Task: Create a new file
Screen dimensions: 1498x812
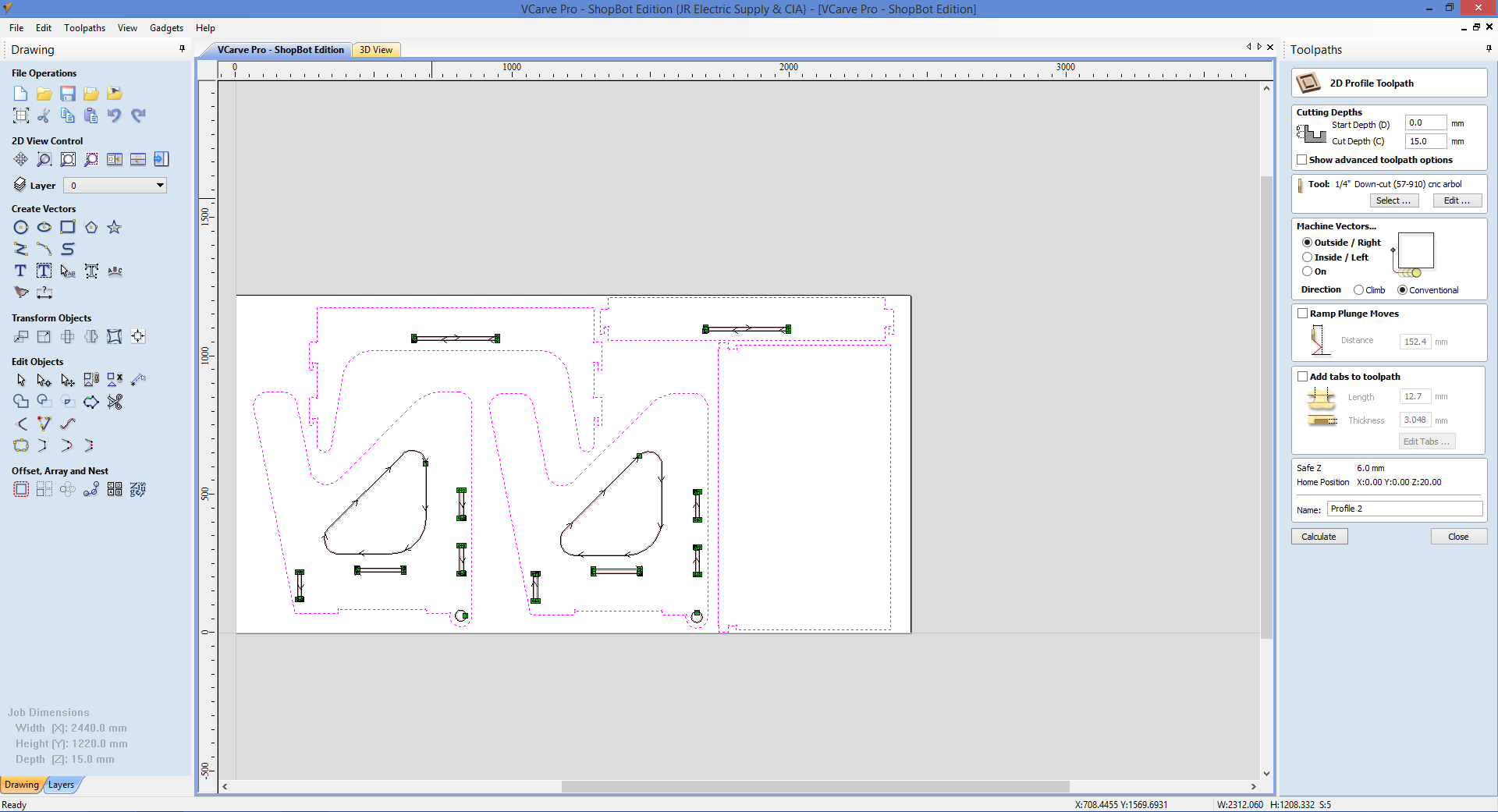Action: point(21,94)
